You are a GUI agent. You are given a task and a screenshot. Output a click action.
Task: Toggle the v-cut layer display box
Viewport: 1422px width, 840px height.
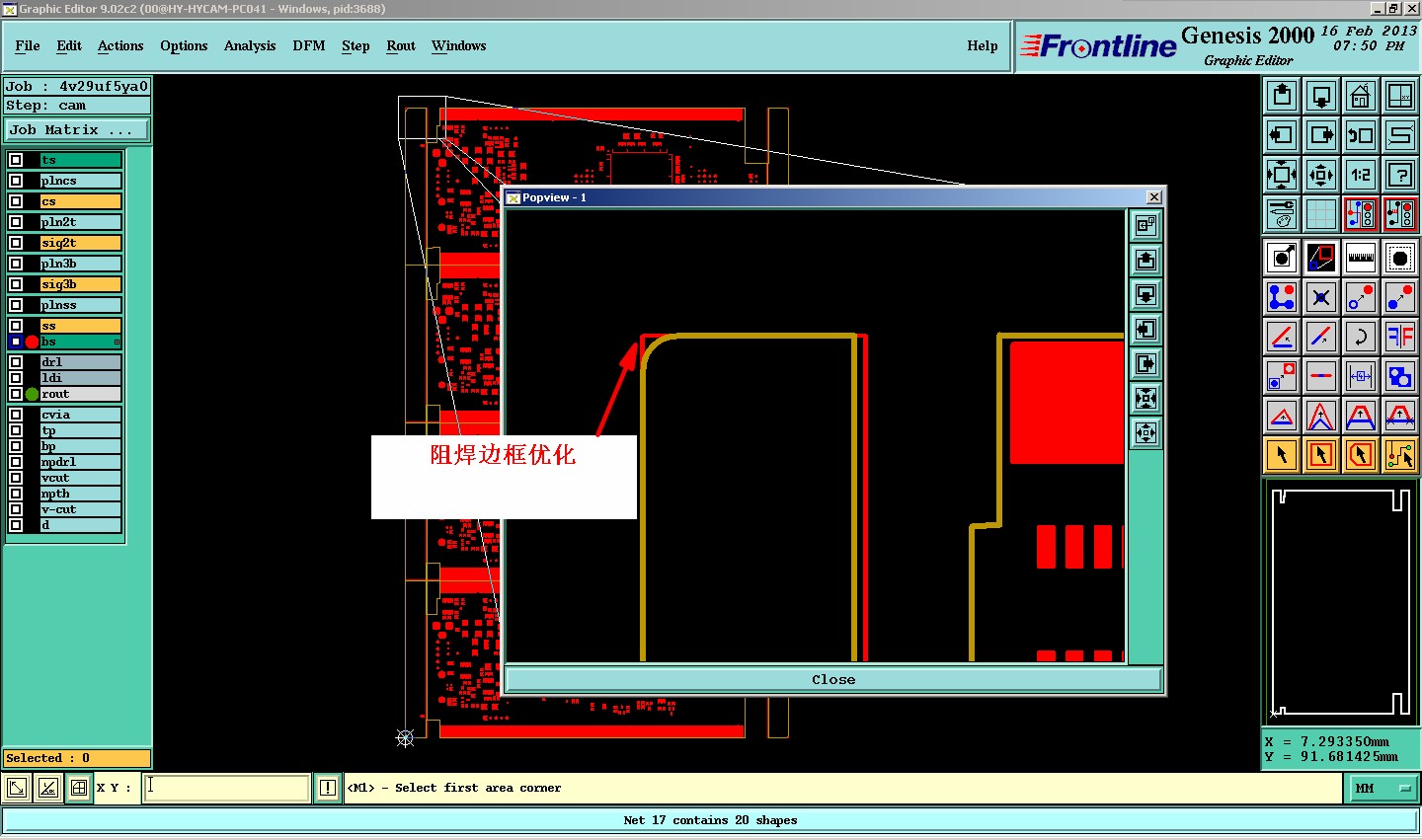pos(16,509)
